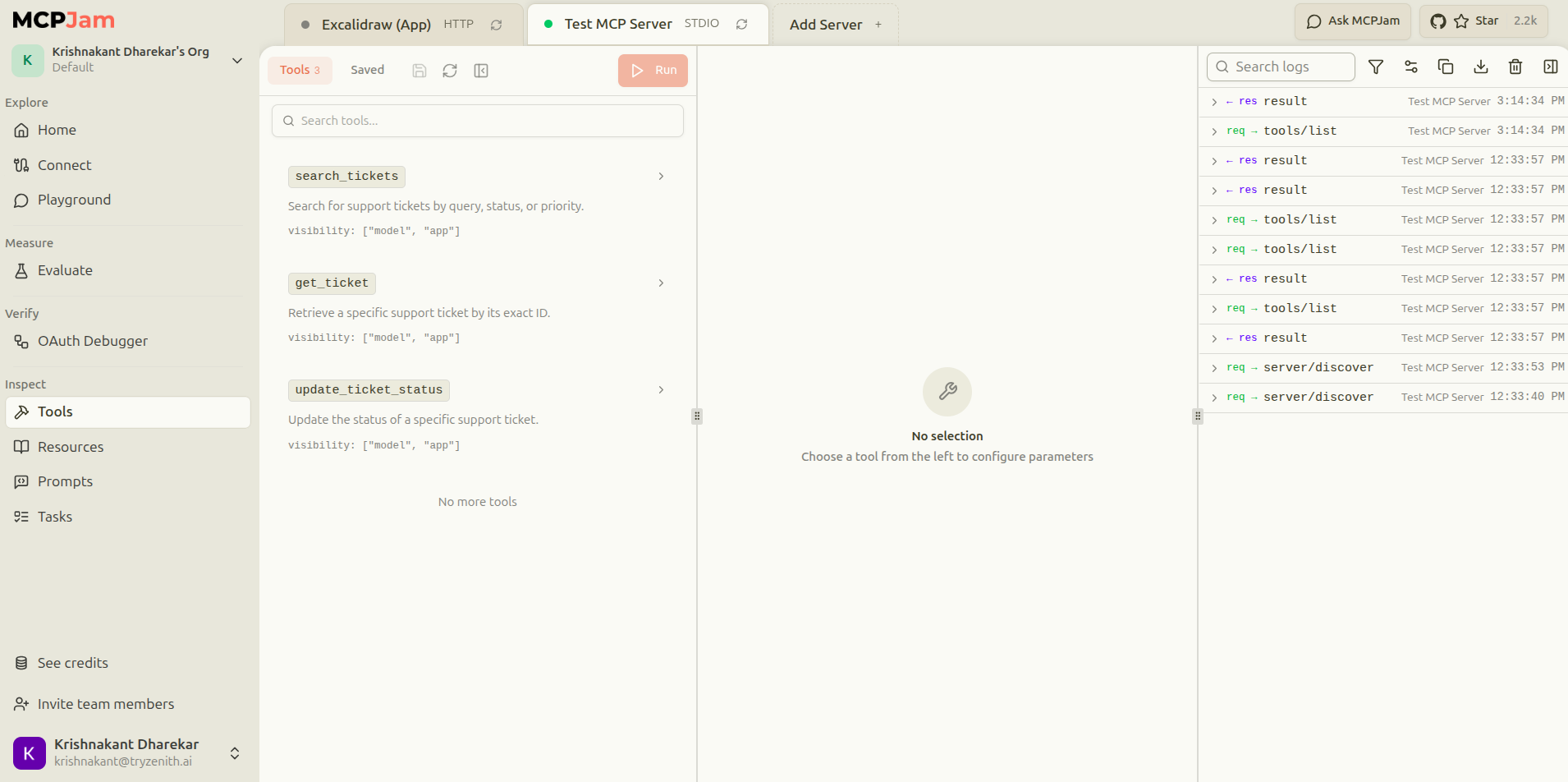Open Tasks inspector

coord(127,517)
